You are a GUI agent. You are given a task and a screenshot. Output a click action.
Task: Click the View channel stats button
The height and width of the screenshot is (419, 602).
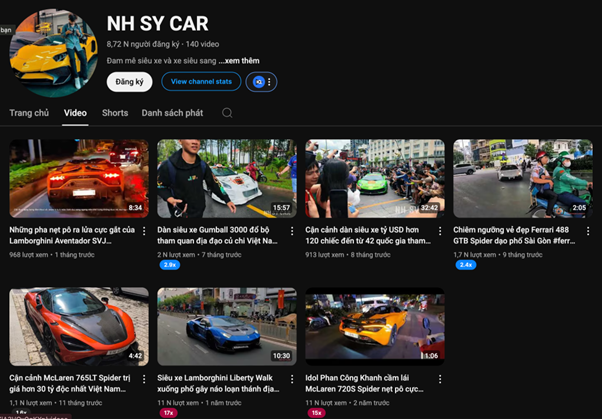click(201, 81)
